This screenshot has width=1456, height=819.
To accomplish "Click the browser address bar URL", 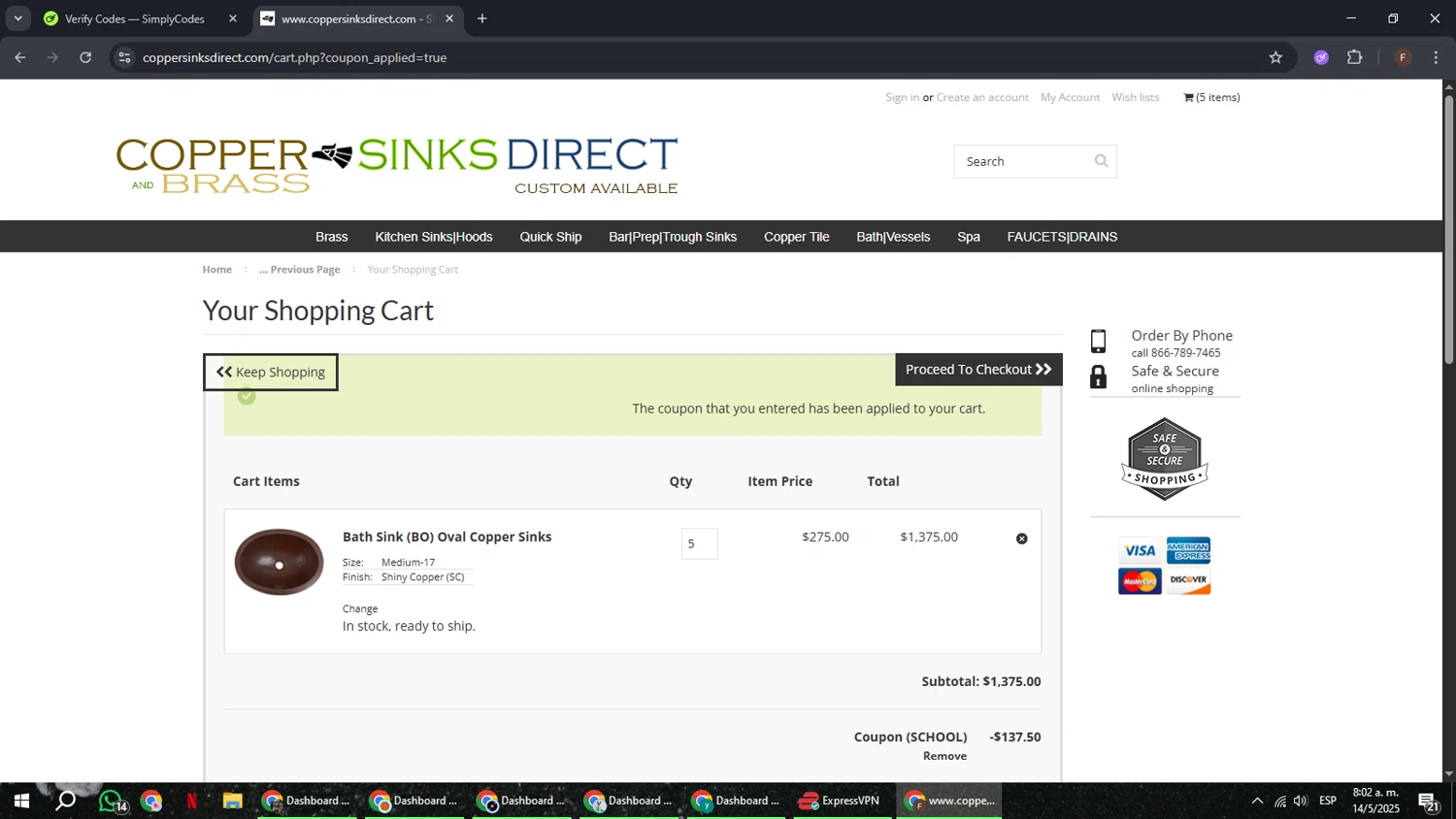I will click(x=295, y=57).
